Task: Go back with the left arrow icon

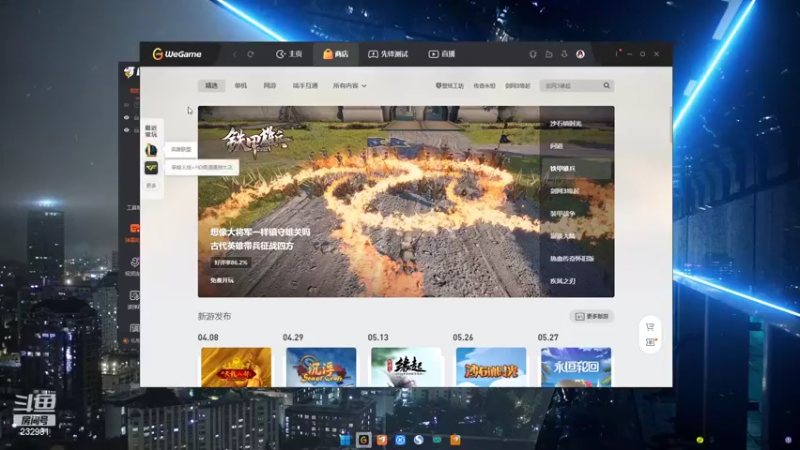Action: click(235, 54)
